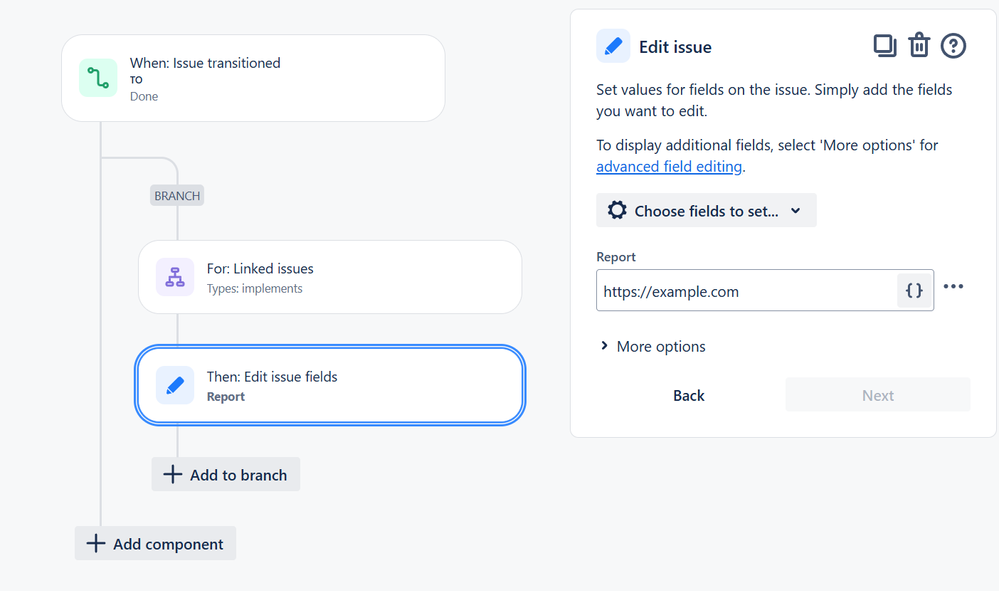Click the Add component button
This screenshot has width=999, height=591.
155,543
